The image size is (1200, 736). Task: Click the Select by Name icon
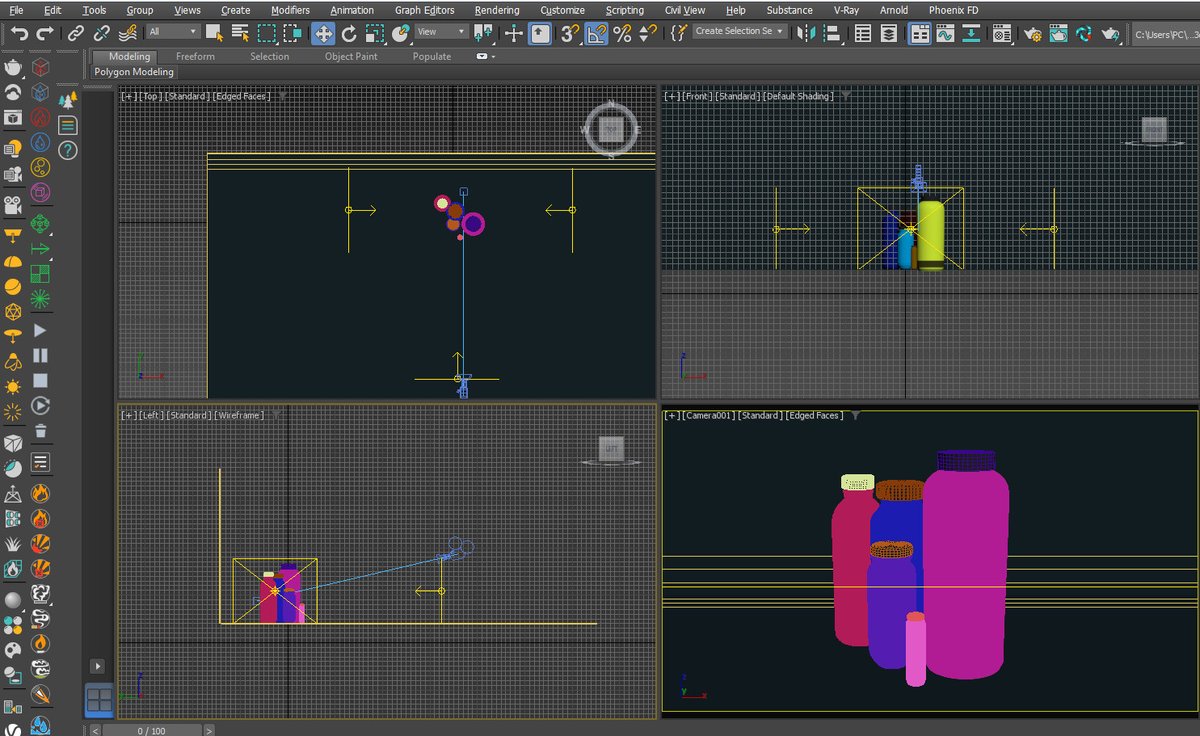240,33
